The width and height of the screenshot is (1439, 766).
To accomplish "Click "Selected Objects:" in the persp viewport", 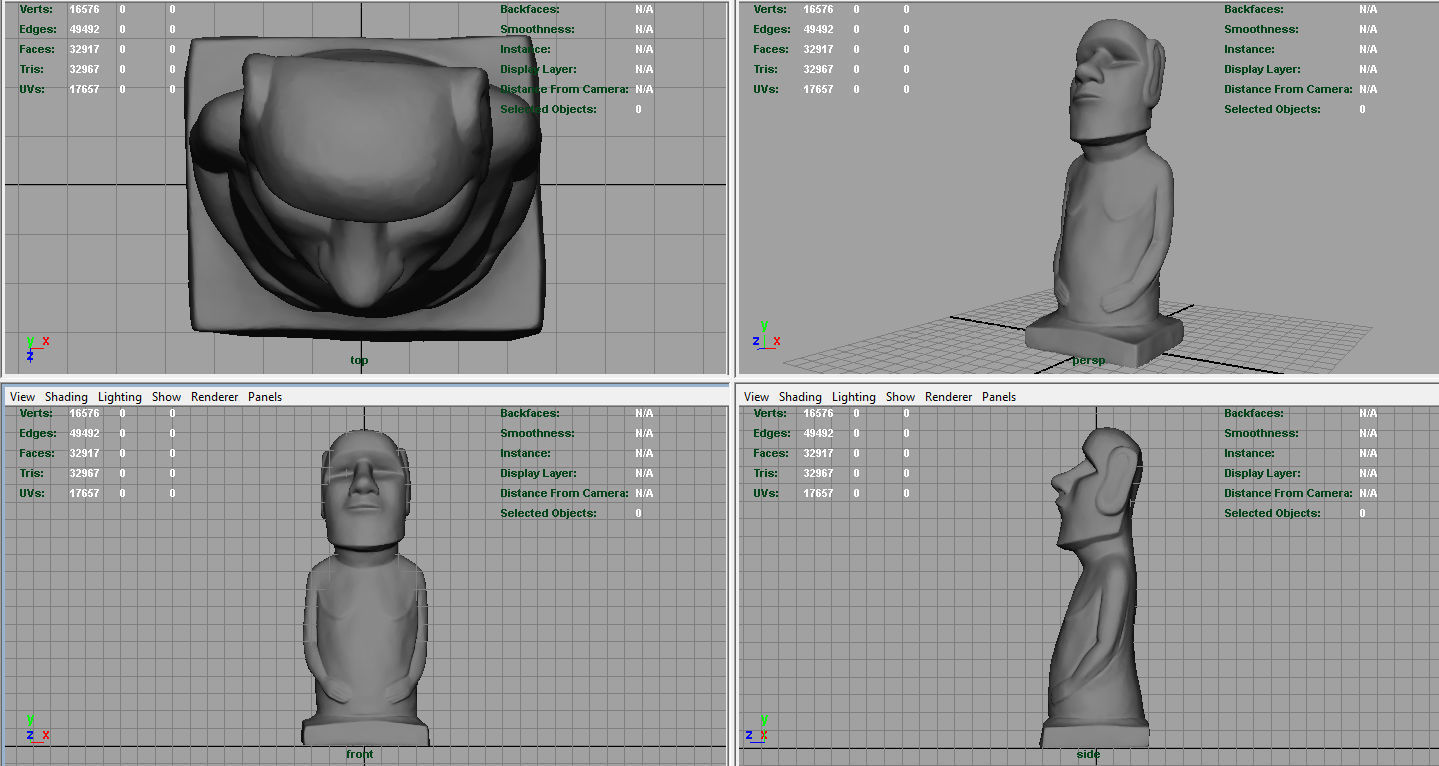I will coord(1272,109).
